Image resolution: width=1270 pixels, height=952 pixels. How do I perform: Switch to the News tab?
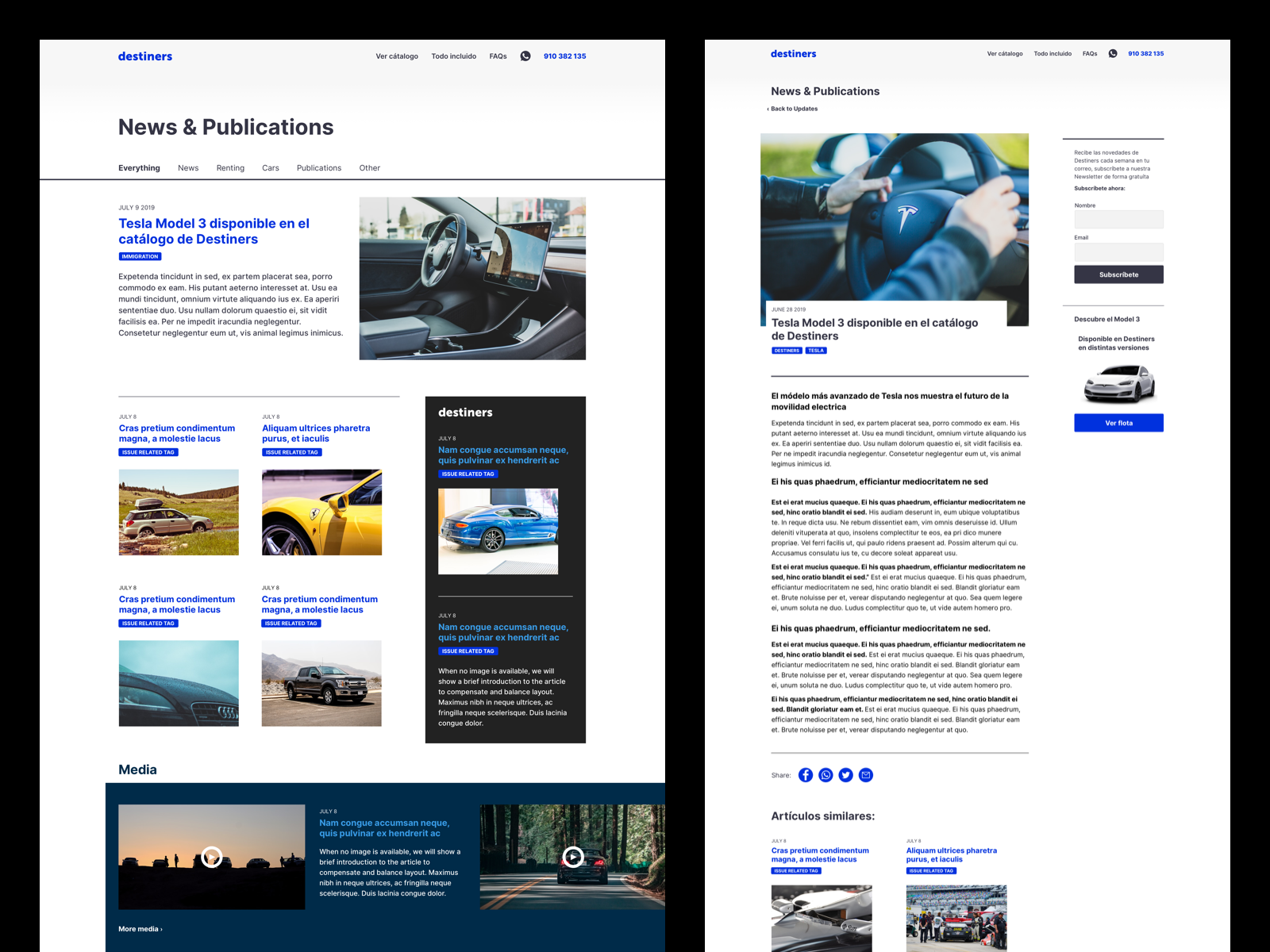[188, 167]
